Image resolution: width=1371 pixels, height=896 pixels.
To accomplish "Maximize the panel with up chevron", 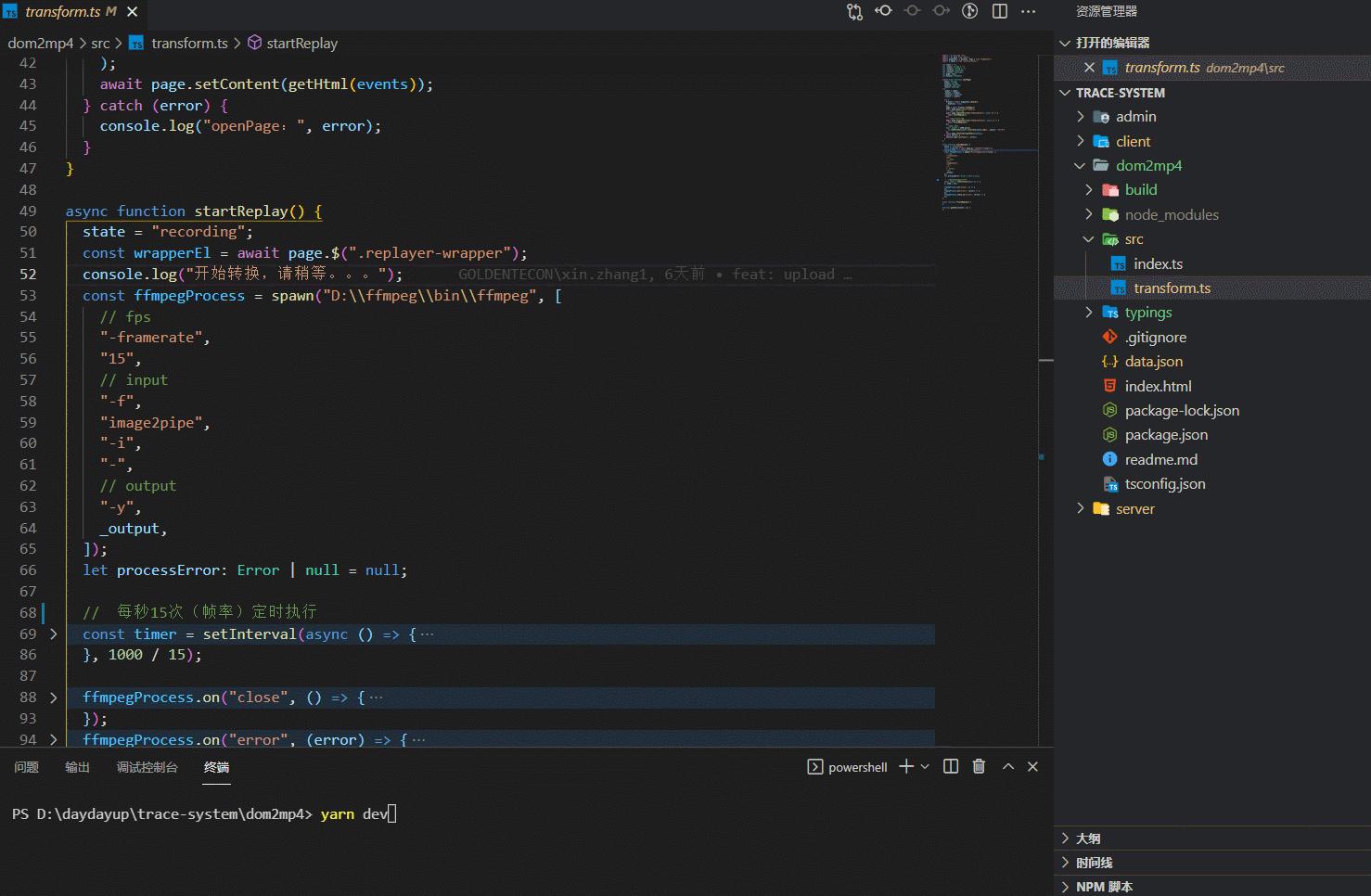I will click(x=1008, y=766).
